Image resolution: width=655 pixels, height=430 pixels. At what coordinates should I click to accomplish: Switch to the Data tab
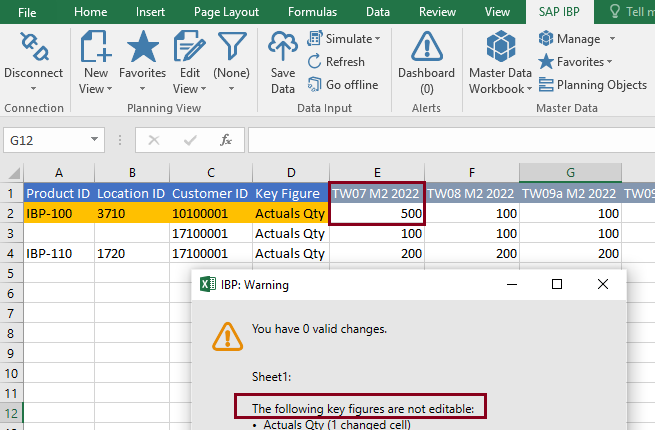tap(378, 12)
